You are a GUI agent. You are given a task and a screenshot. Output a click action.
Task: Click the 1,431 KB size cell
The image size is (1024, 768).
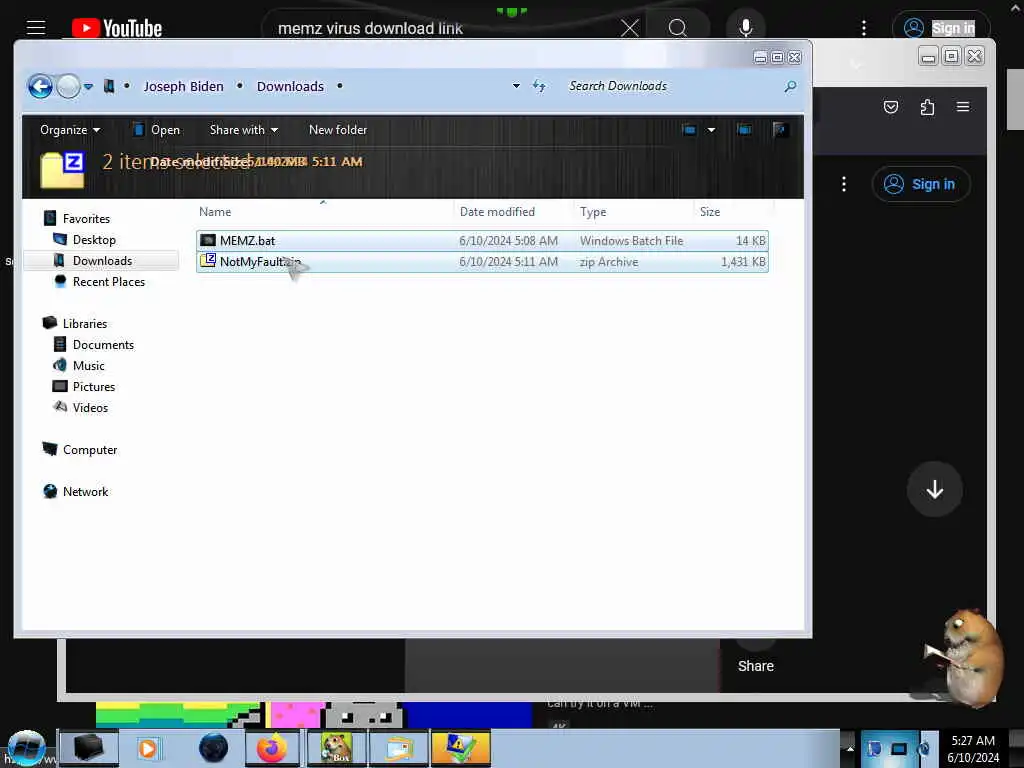pyautogui.click(x=743, y=262)
